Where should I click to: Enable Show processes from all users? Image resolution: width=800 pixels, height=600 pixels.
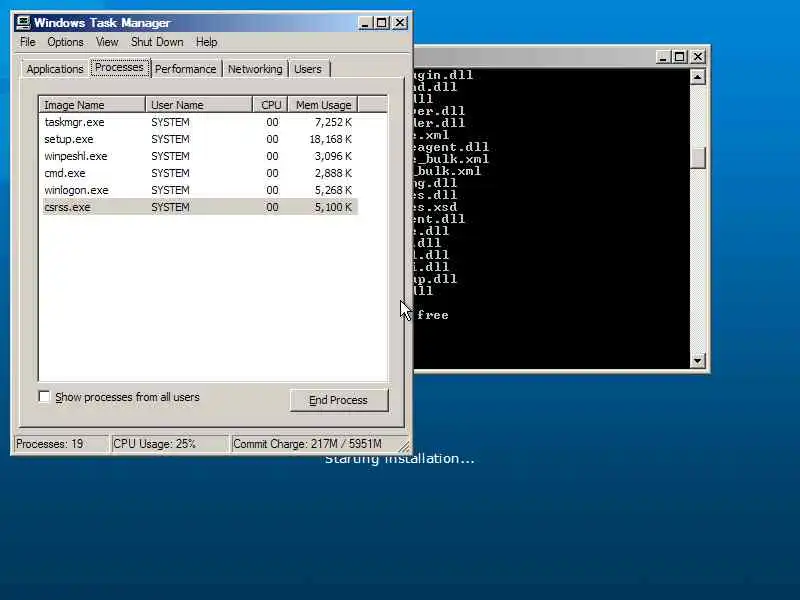[44, 396]
